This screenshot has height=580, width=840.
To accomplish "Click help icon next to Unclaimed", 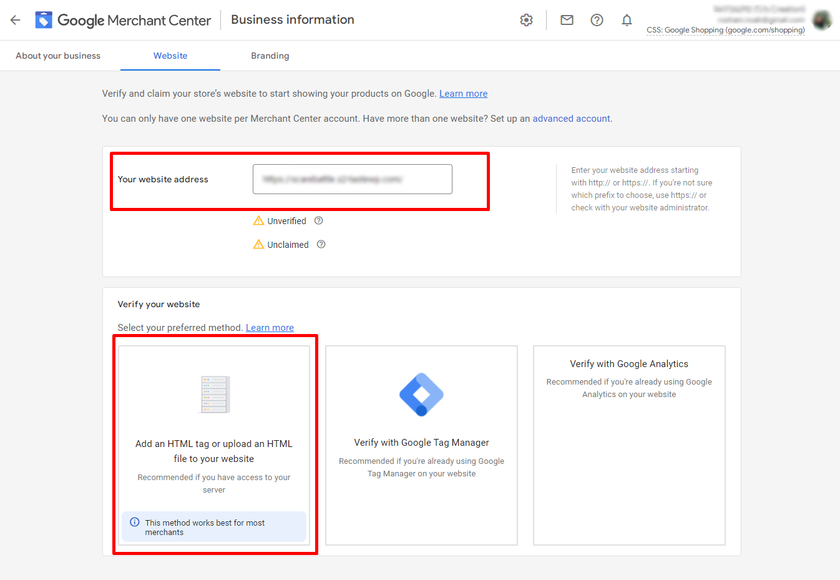I will click(321, 245).
